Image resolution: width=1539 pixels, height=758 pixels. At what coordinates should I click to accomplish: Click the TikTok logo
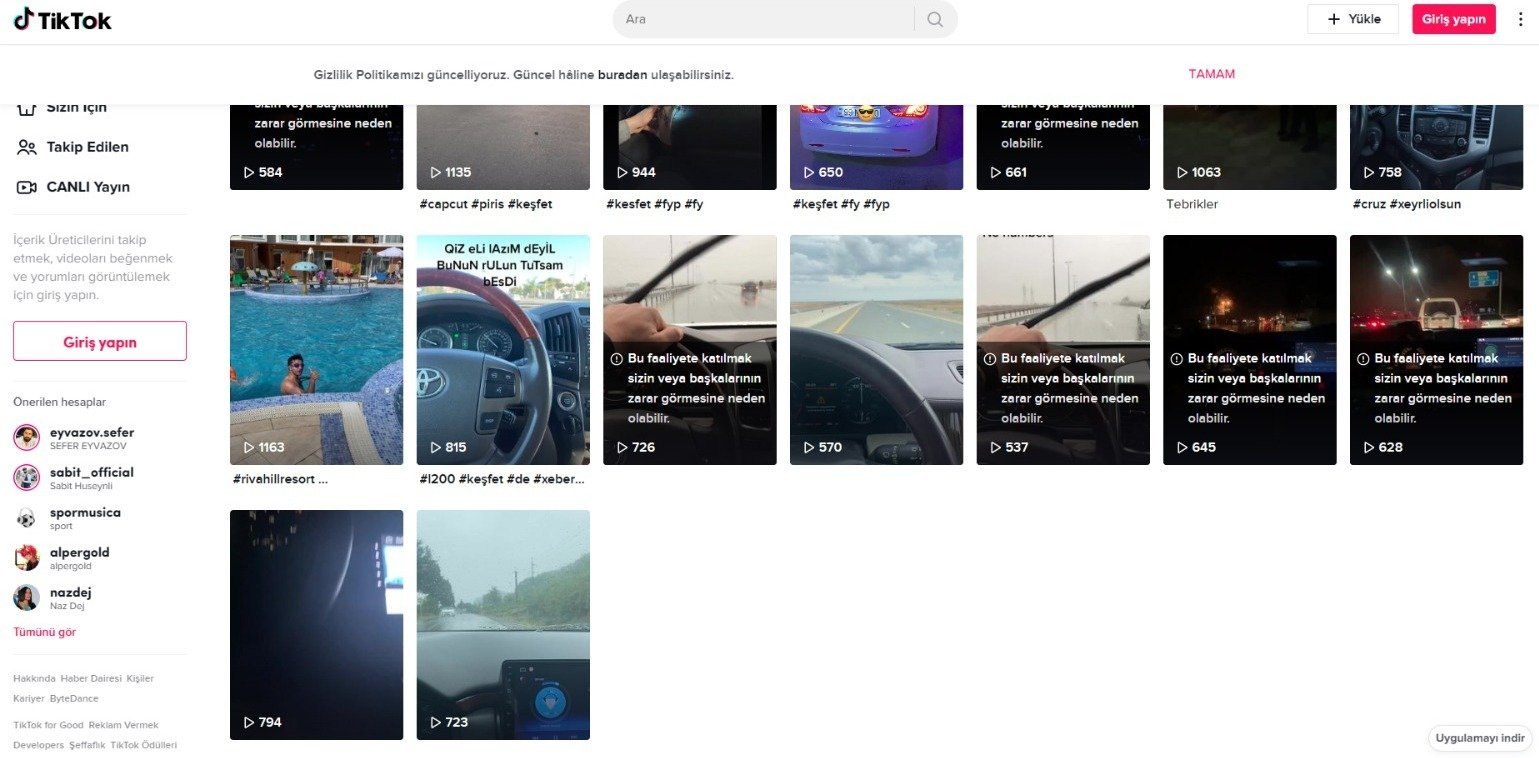coord(63,19)
